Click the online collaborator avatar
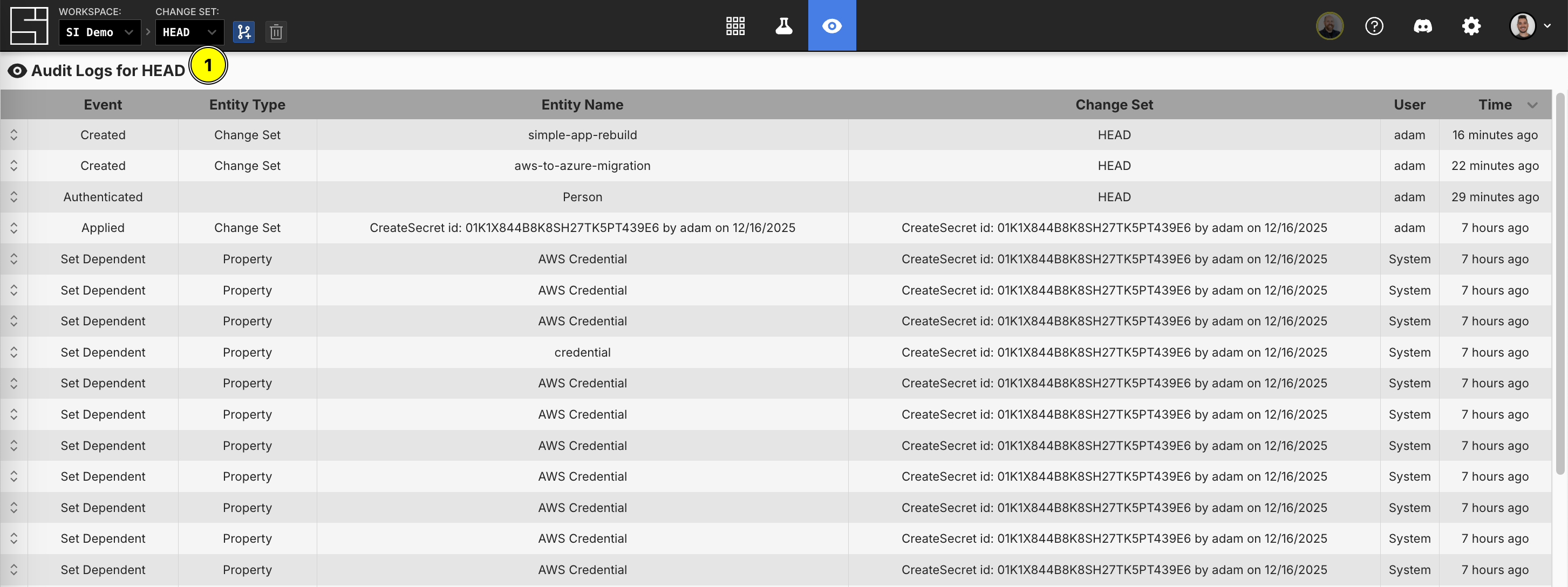Viewport: 1568px width, 587px height. pos(1330,25)
